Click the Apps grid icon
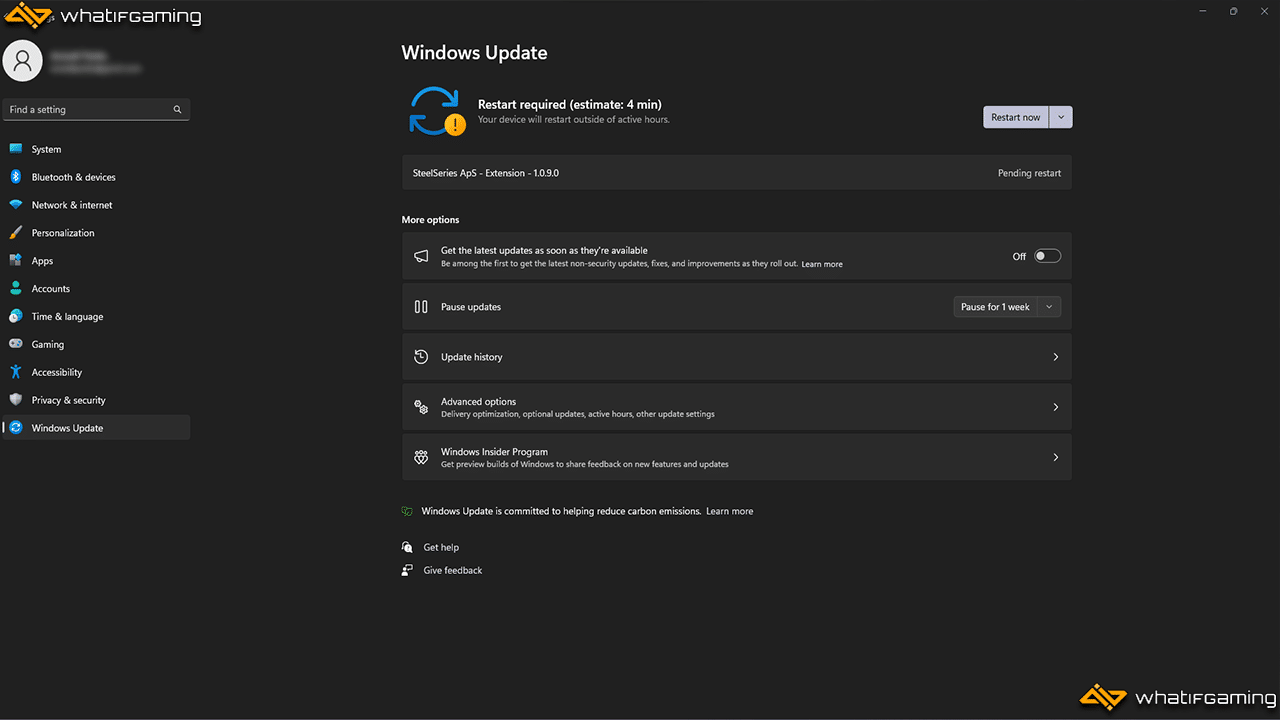 point(15,261)
